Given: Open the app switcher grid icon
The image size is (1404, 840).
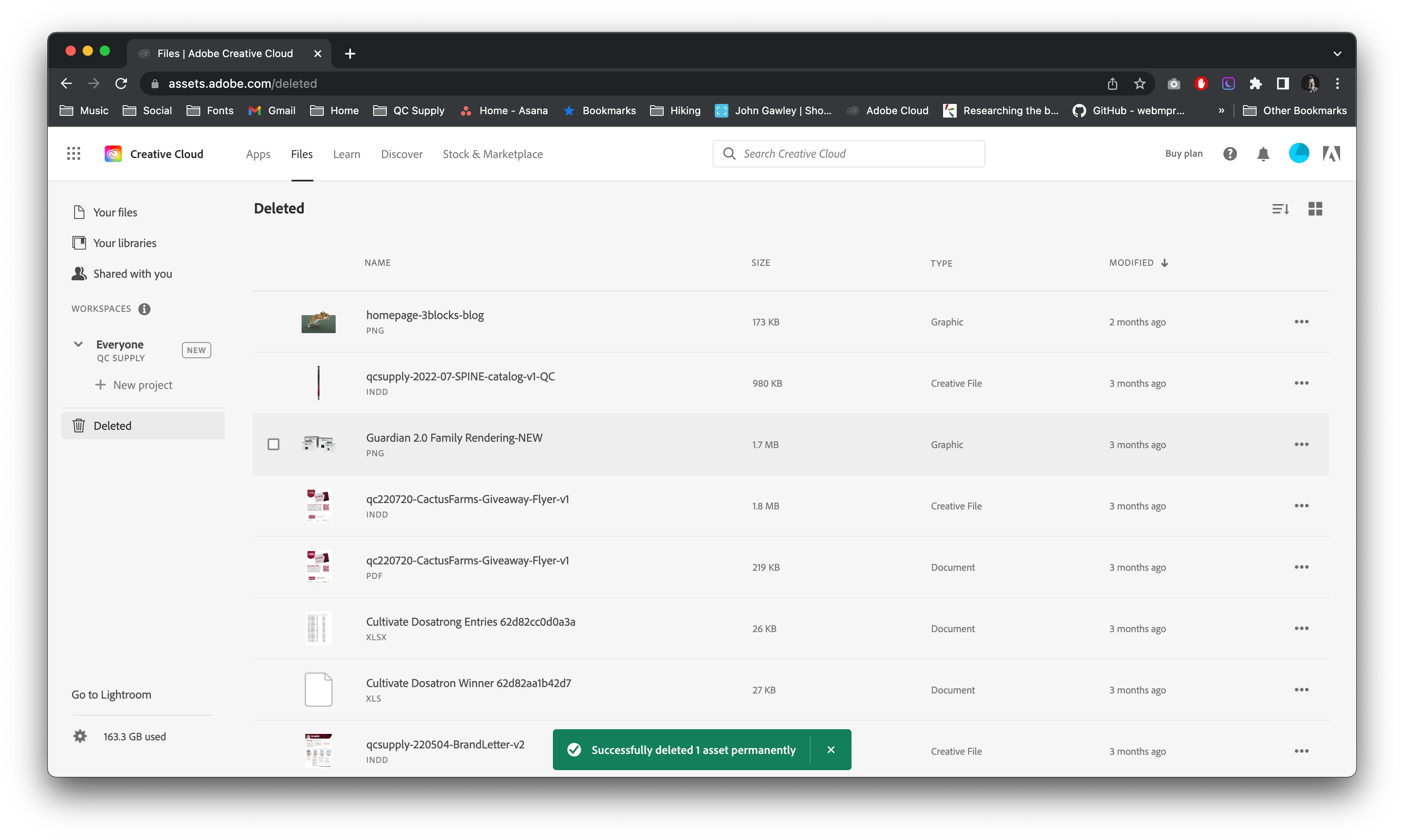Looking at the screenshot, I should coord(74,153).
